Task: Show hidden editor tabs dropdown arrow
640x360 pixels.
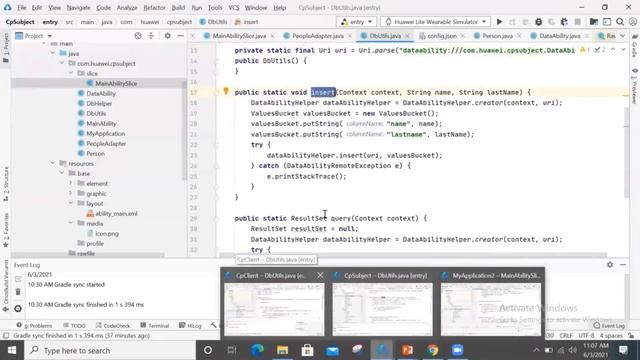Action: tap(623, 36)
